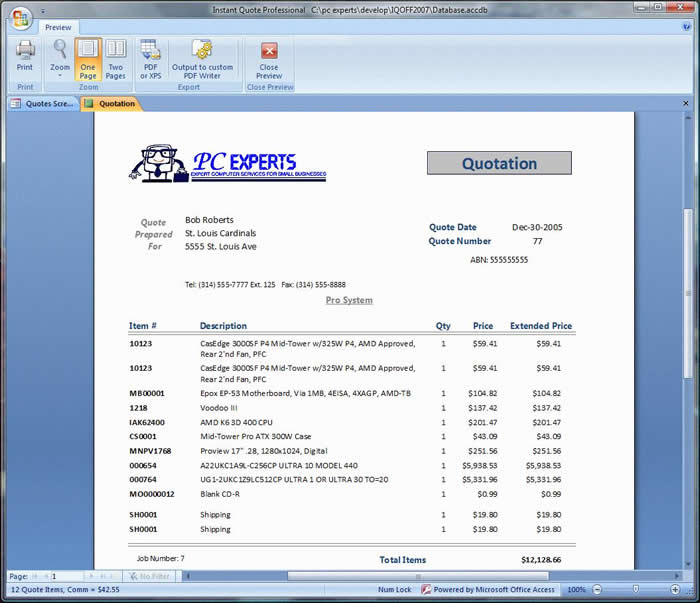The height and width of the screenshot is (603, 700).
Task: Activate the Quotation document tab
Action: click(x=112, y=103)
